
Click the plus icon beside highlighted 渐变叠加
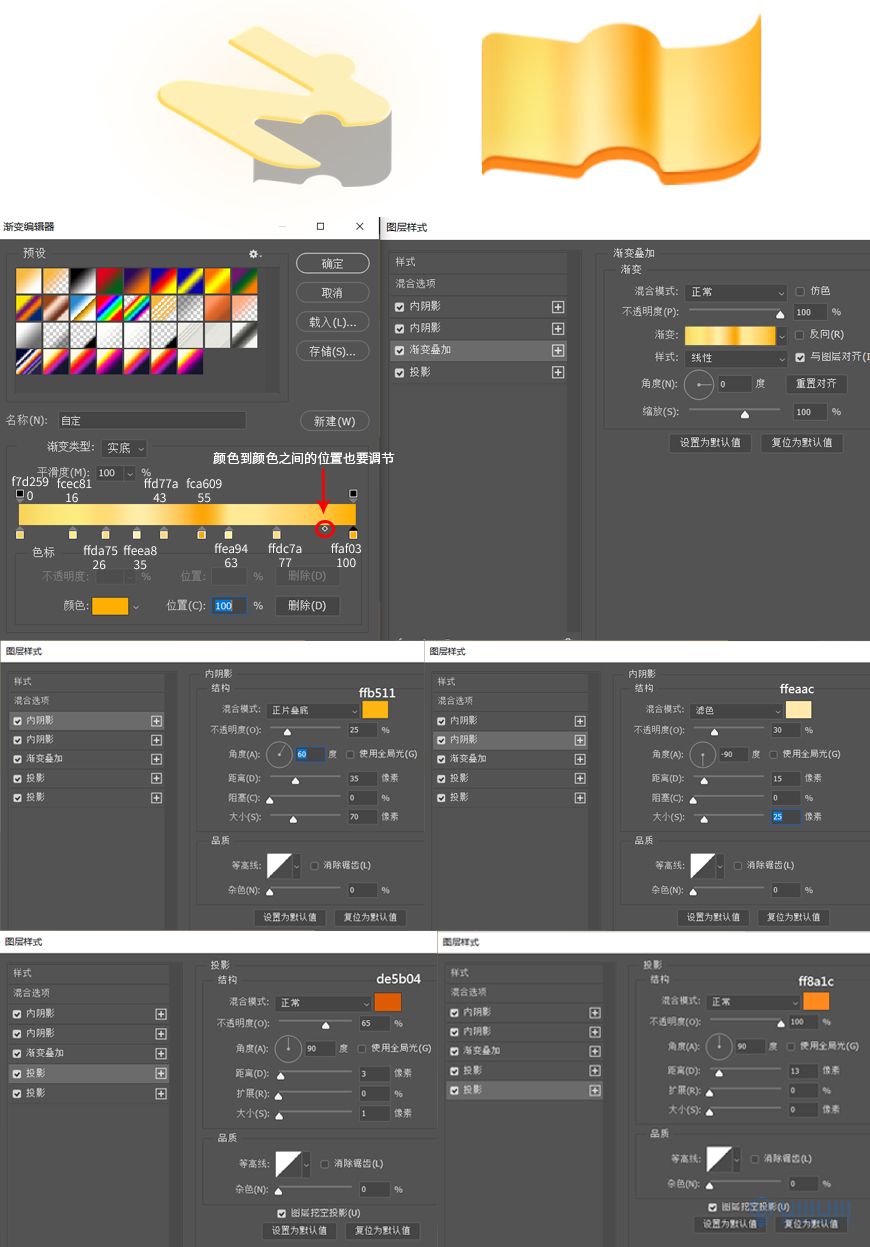(558, 351)
